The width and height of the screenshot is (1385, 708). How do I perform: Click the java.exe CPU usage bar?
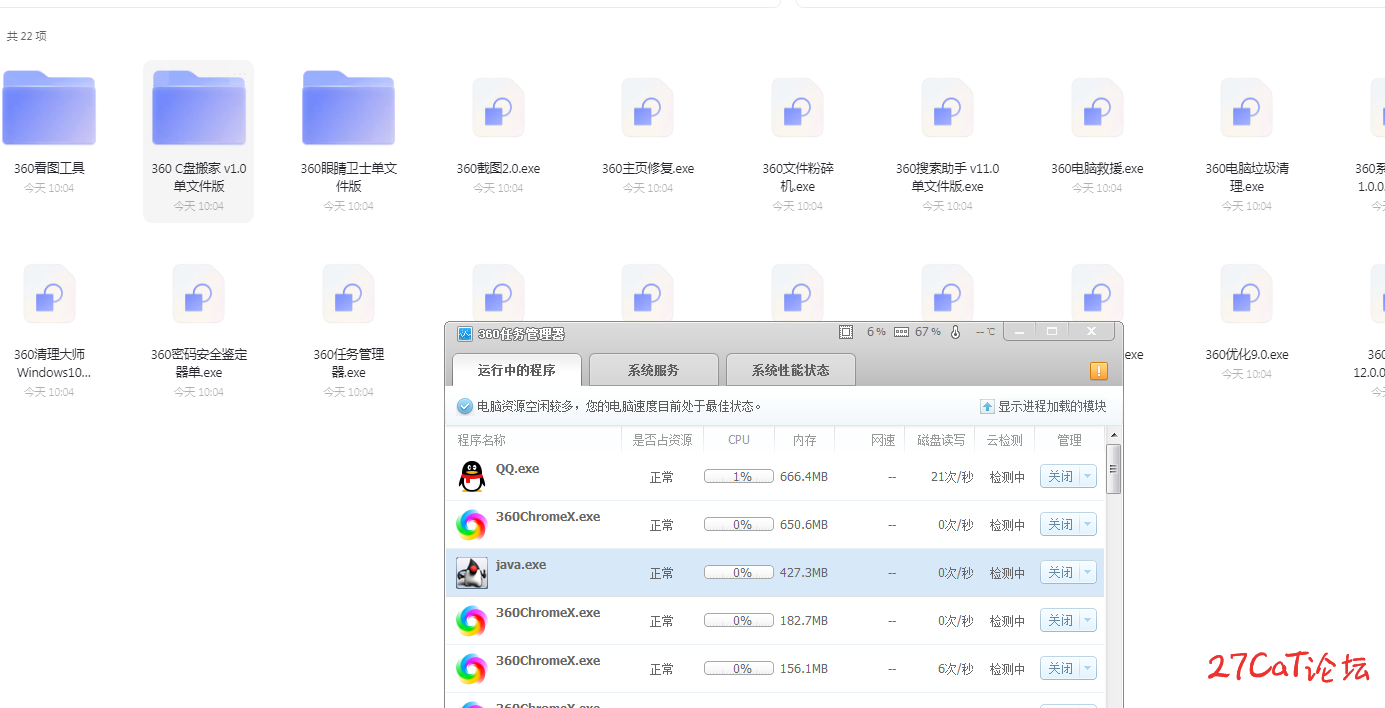click(739, 573)
